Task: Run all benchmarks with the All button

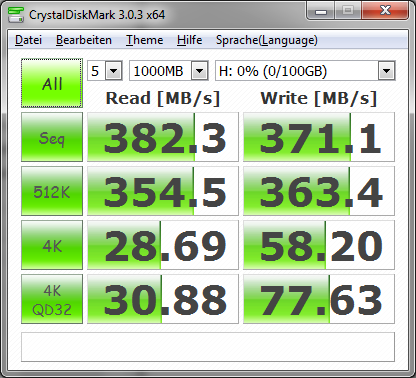Action: point(52,83)
